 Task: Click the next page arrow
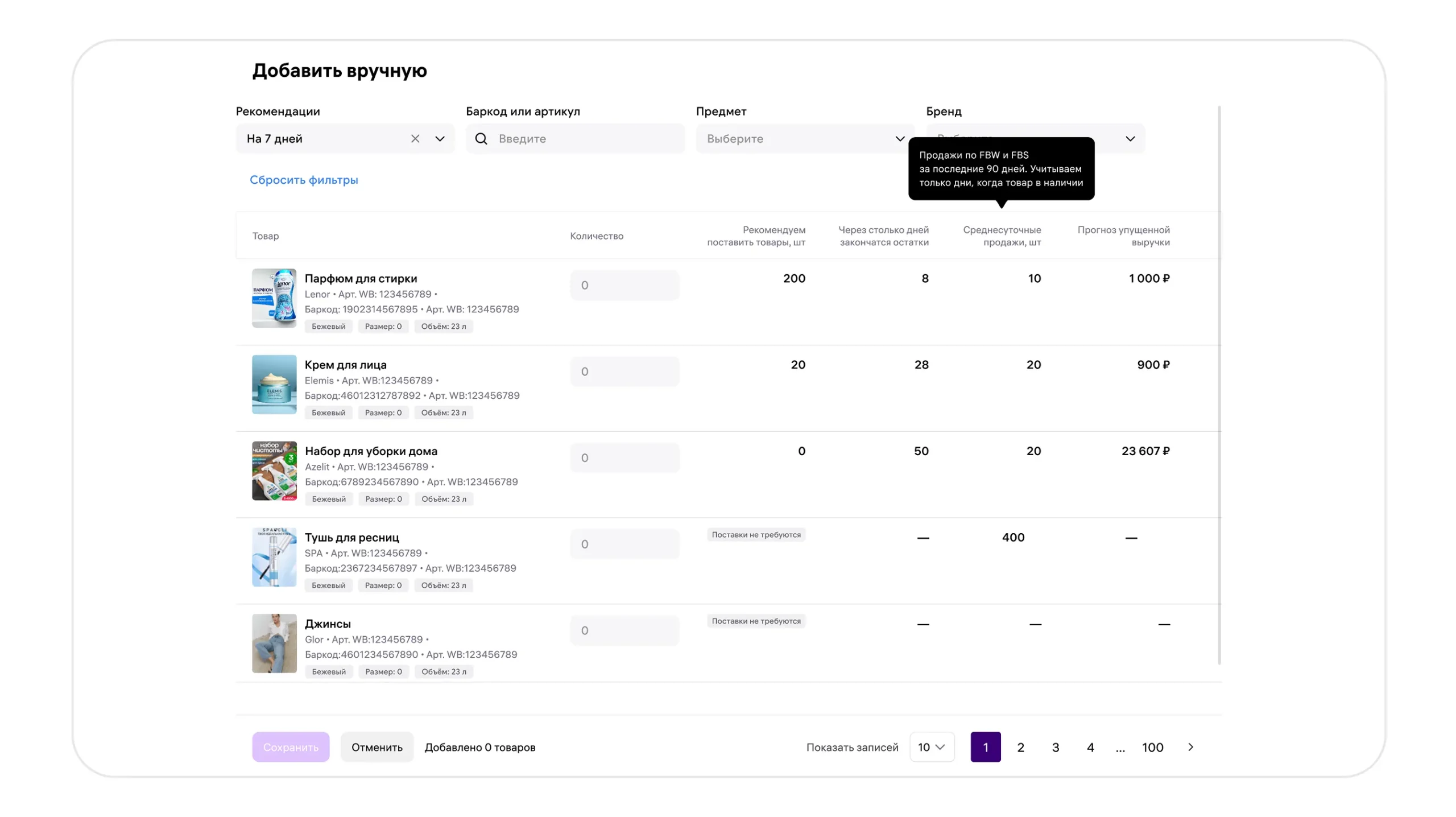pyautogui.click(x=1190, y=747)
